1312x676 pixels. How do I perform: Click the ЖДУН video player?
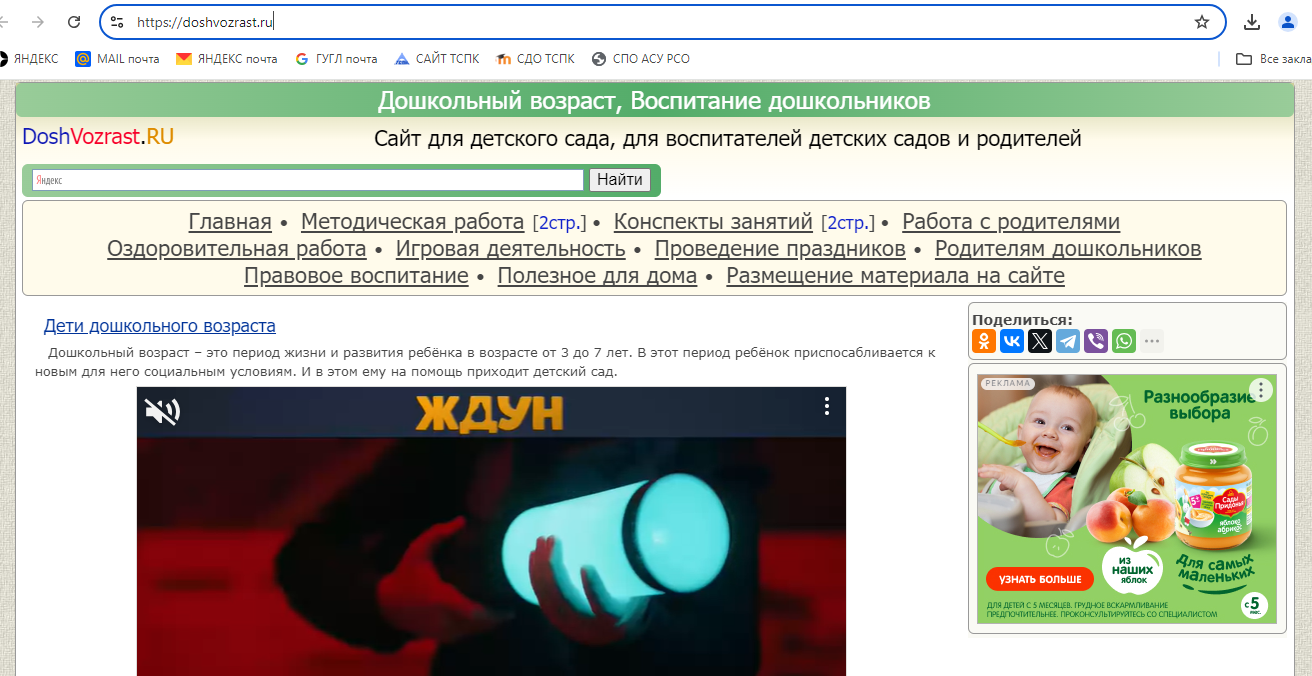click(x=491, y=531)
